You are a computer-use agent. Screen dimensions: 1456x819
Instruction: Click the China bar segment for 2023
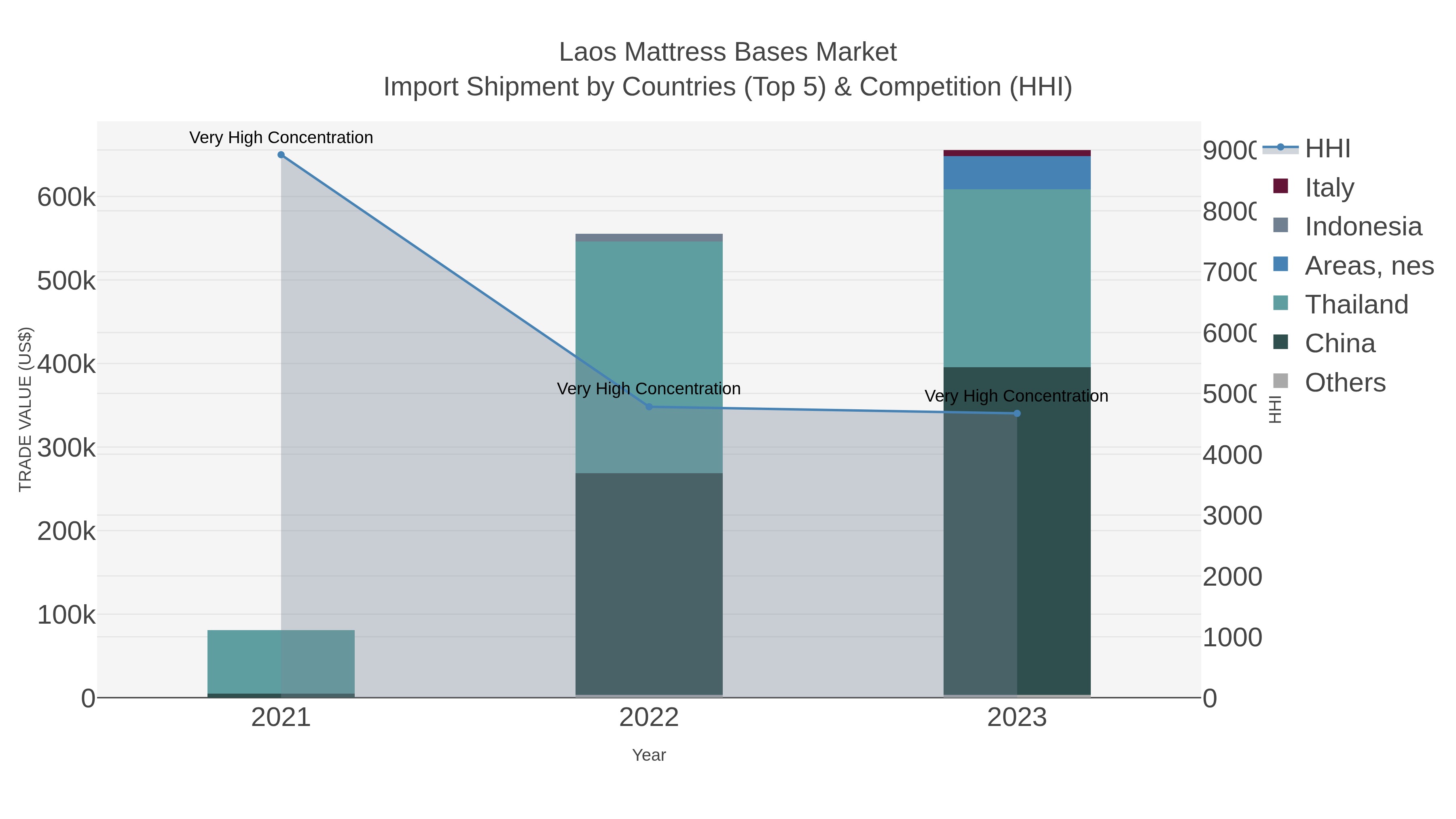[x=1017, y=531]
